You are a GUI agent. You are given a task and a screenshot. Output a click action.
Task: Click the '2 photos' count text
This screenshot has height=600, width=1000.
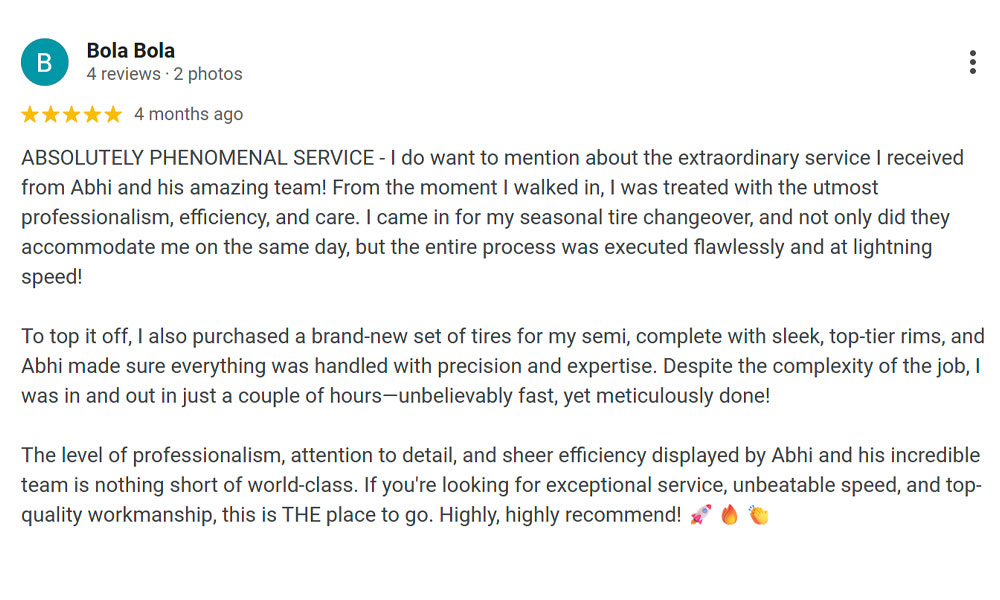[208, 74]
